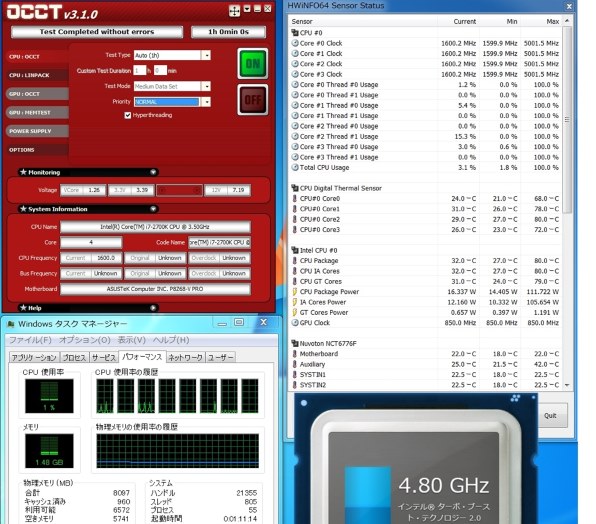Click the Quit button in HWiNFO64

tap(550, 416)
